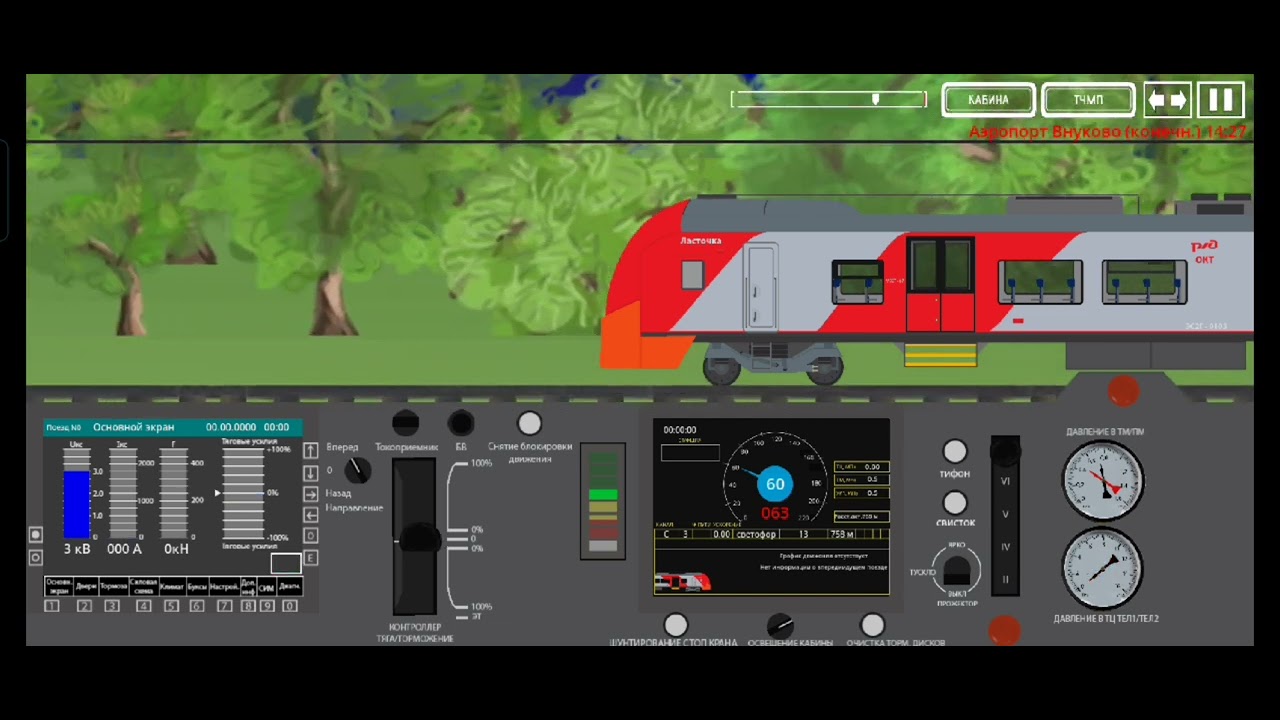Click the '0кН' force reading
1280x720 pixels.
[176, 549]
